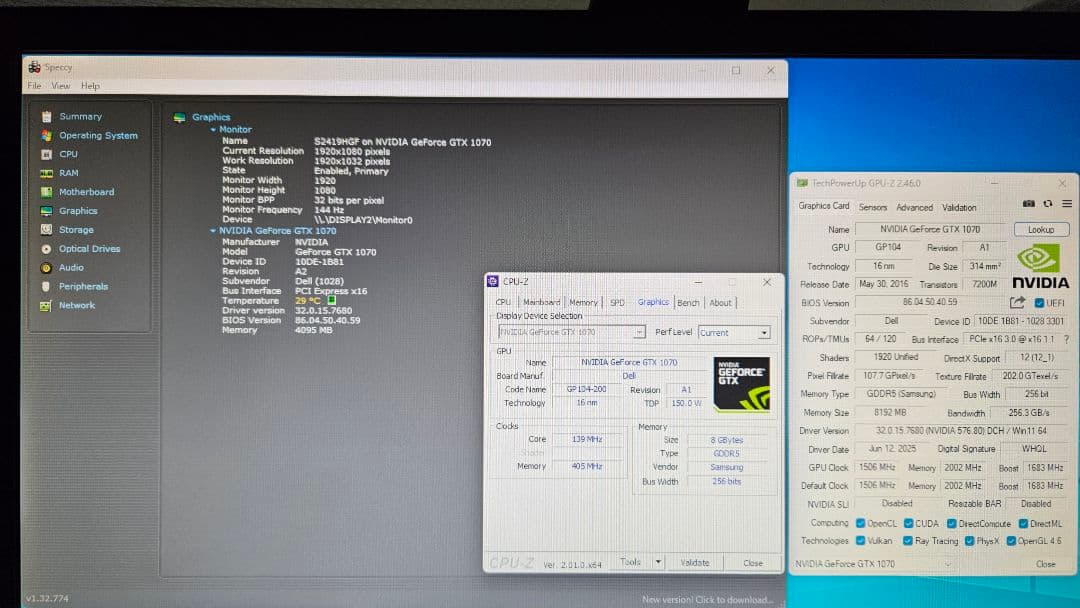Click the NVIDIA logo in GPU-Z
Viewport: 1080px width, 608px height.
1040,257
